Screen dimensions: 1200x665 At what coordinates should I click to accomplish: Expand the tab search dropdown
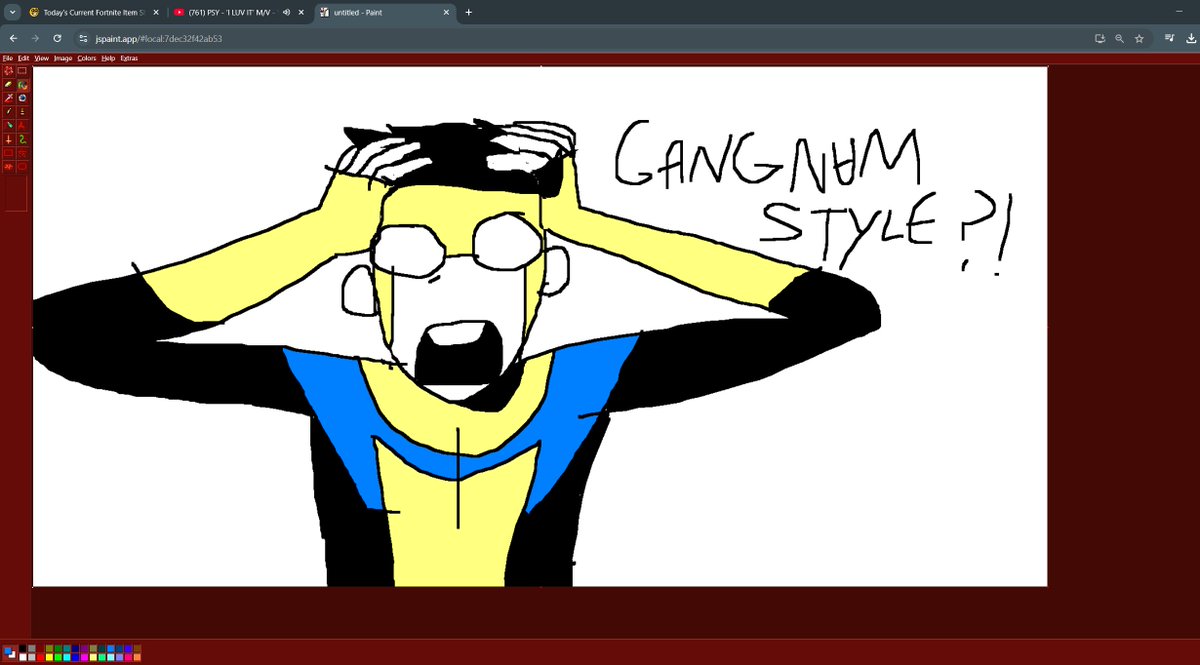click(x=13, y=12)
